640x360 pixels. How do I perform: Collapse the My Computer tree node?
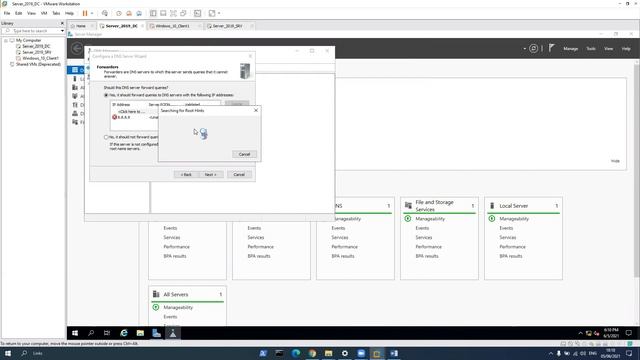click(5, 40)
